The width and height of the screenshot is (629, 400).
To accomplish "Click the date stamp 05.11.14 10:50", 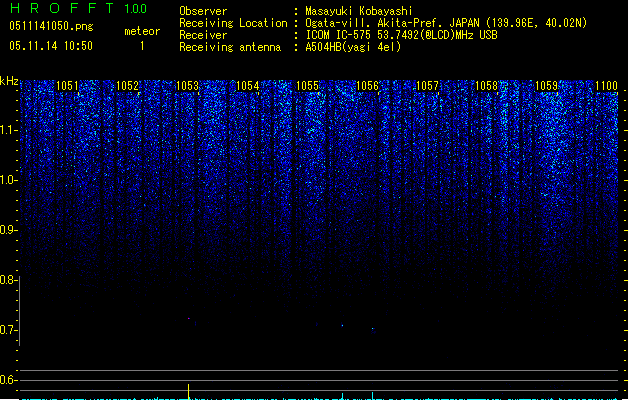I will pos(51,46).
